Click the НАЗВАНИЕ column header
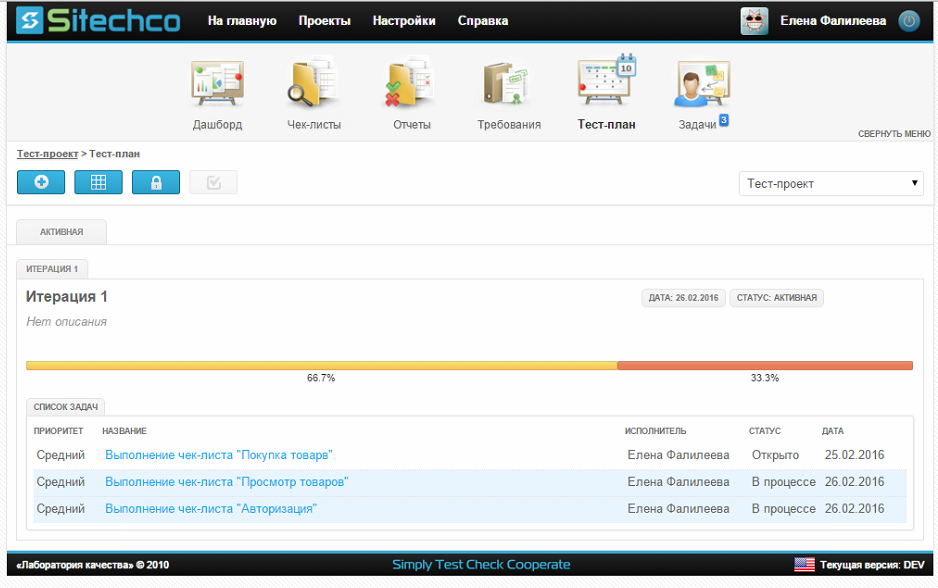The width and height of the screenshot is (938, 588). click(x=124, y=431)
